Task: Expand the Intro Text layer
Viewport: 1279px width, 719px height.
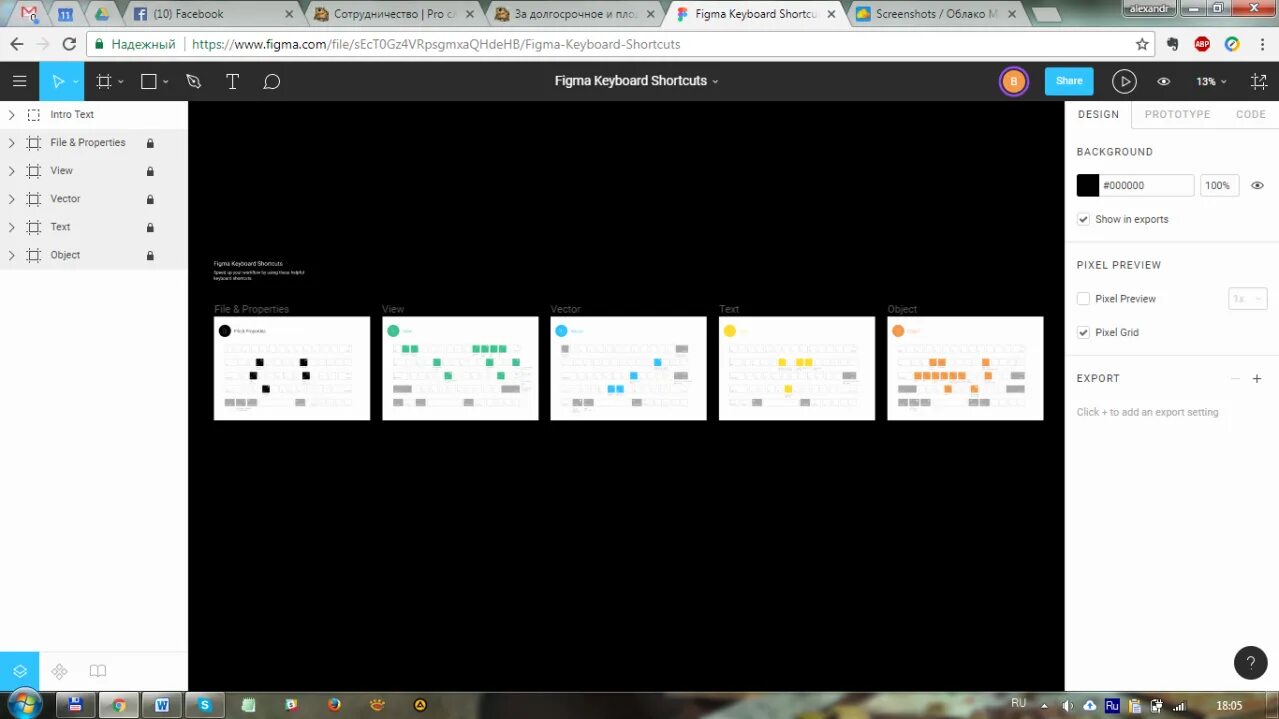Action: pos(11,115)
